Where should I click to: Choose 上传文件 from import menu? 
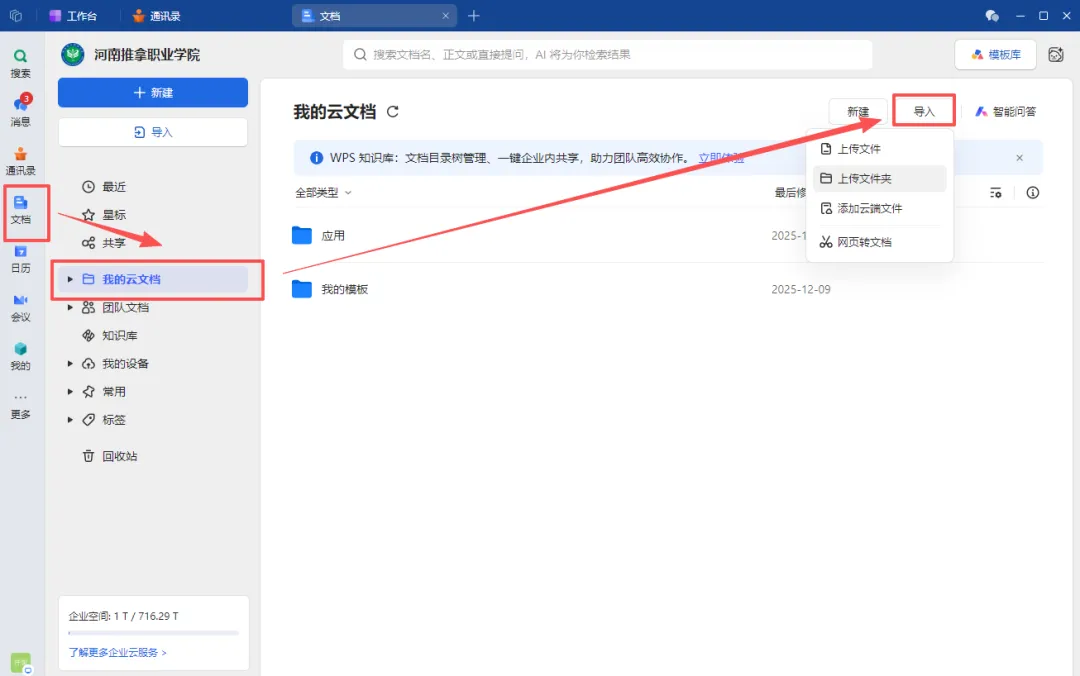point(879,149)
